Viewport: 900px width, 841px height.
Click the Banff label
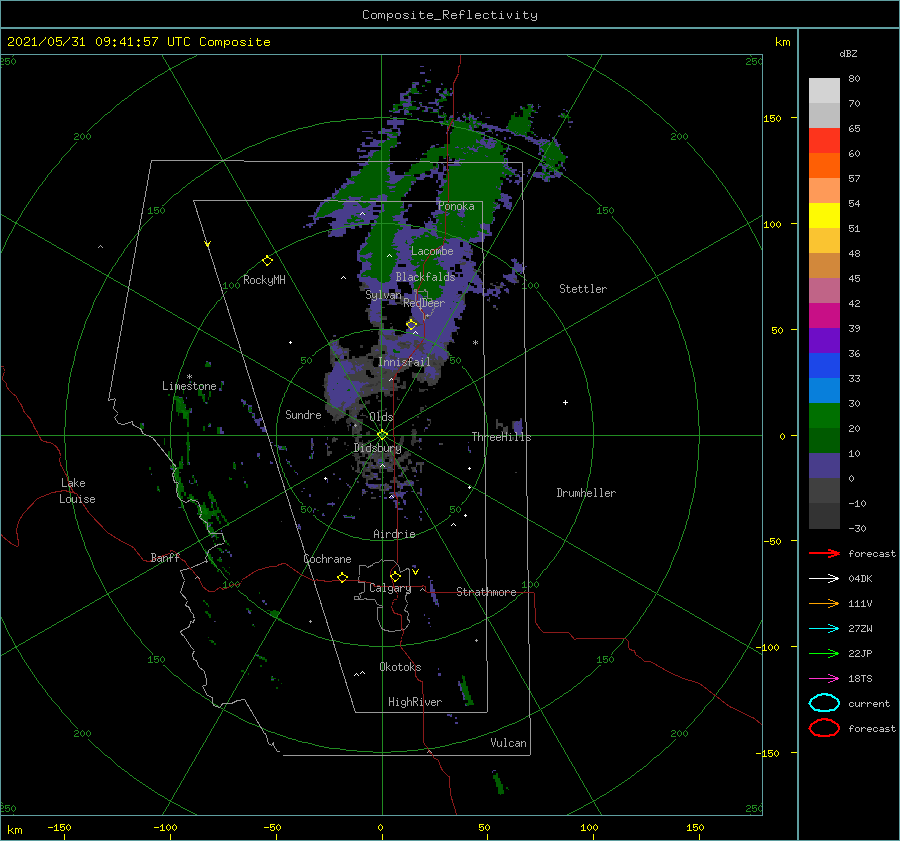tap(165, 557)
